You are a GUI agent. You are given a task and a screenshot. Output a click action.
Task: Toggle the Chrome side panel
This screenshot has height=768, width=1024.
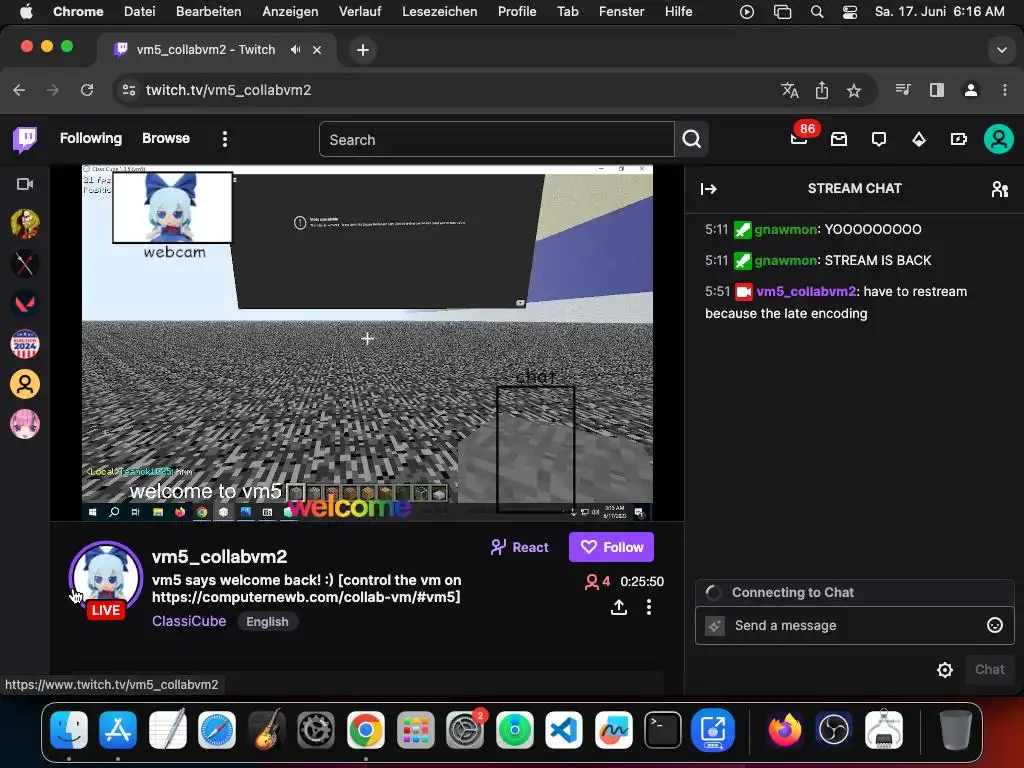point(936,90)
